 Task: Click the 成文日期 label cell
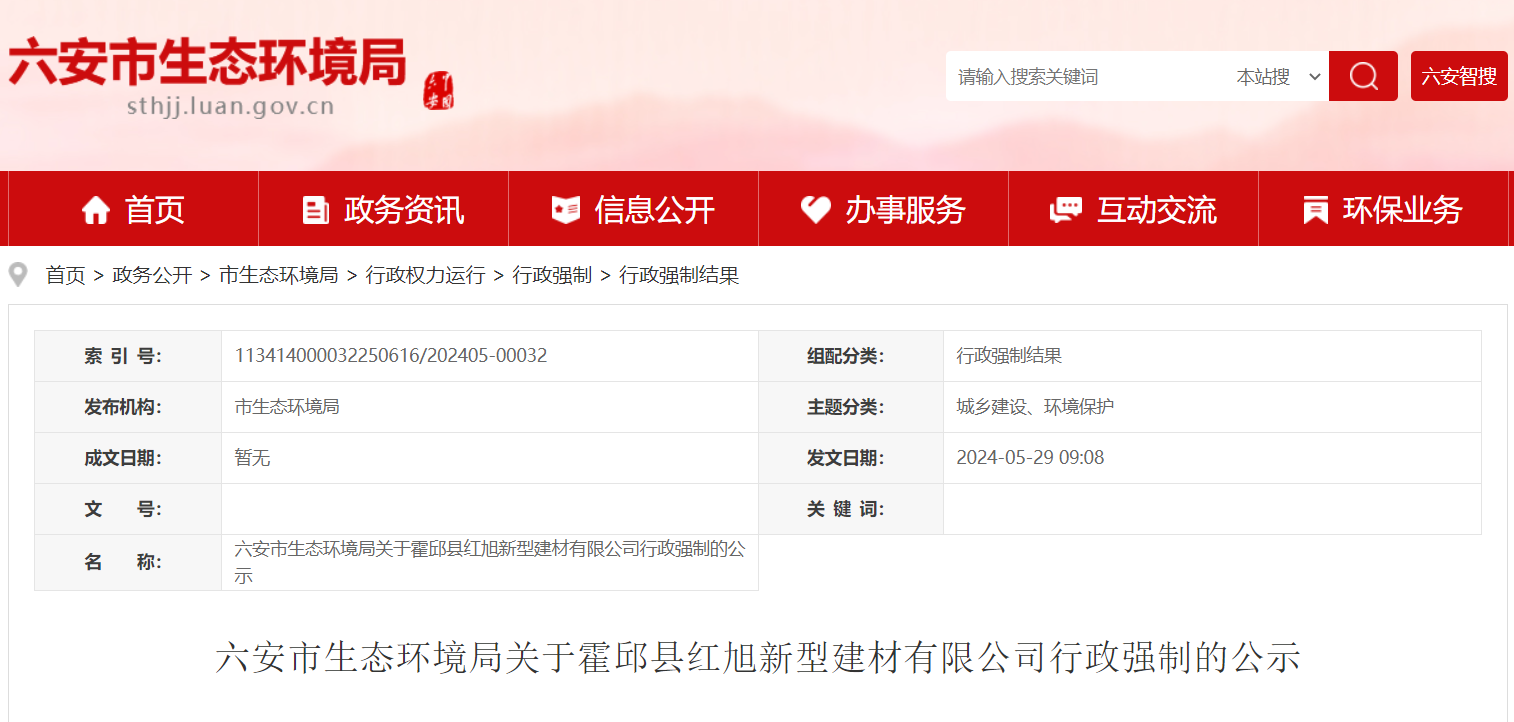point(128,458)
